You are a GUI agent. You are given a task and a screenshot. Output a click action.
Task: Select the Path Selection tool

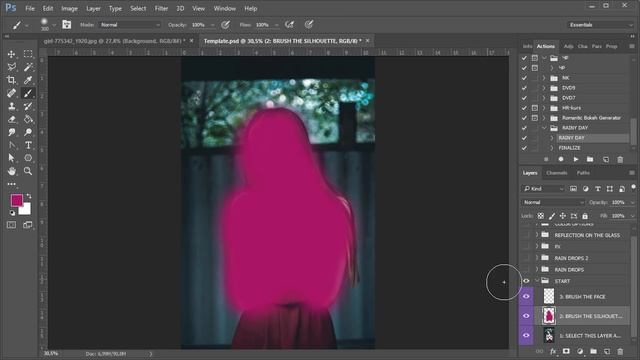[x=11, y=158]
